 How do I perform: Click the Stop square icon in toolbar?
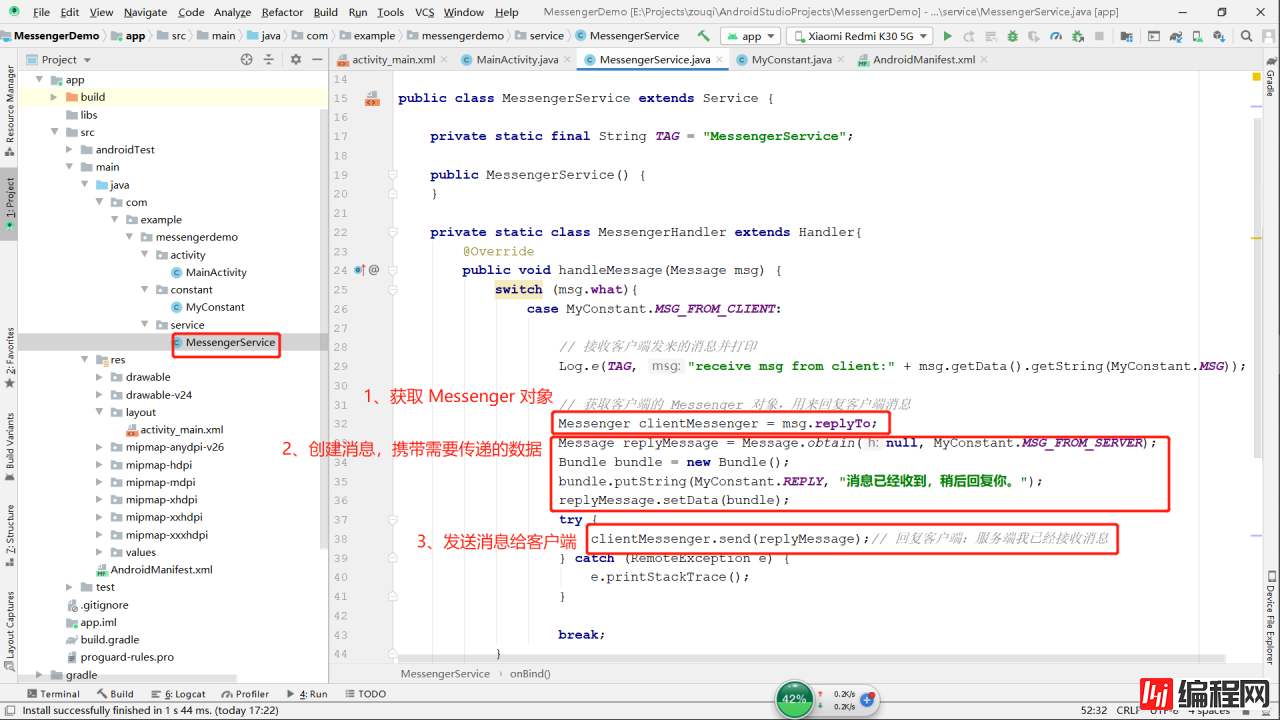click(1099, 36)
